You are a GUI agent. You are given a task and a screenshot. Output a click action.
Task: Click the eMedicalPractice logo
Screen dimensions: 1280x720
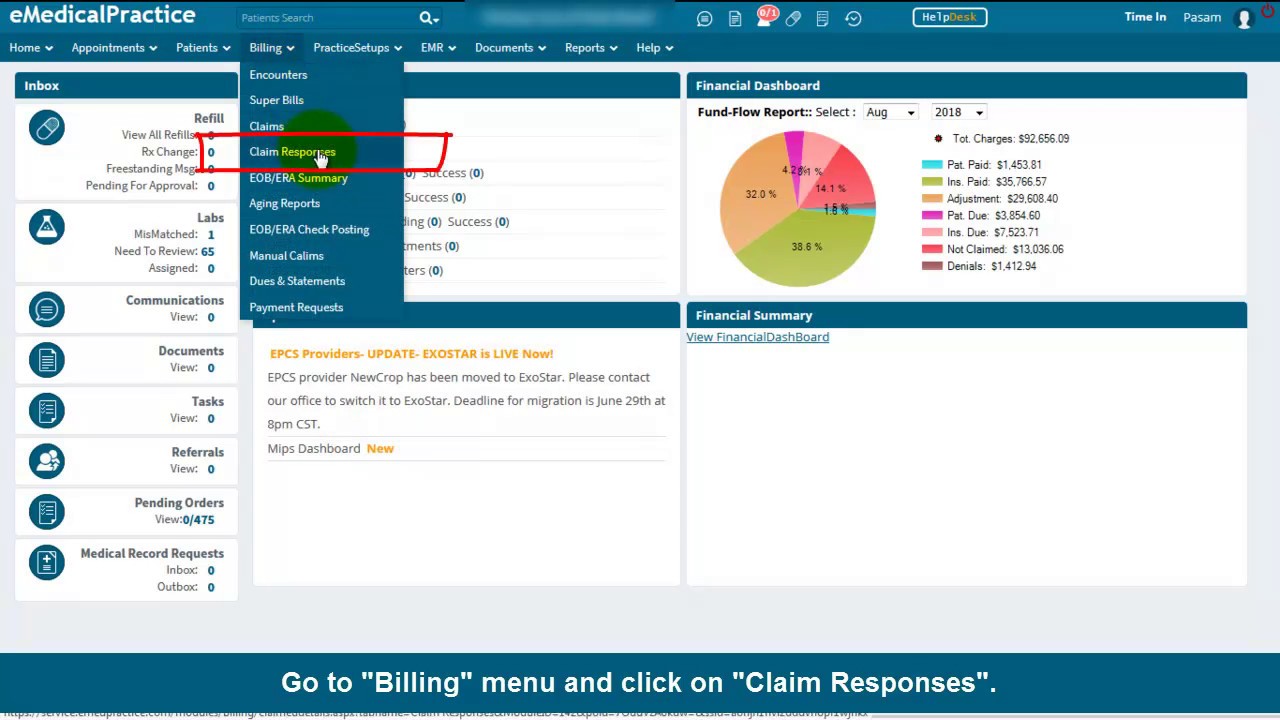102,15
